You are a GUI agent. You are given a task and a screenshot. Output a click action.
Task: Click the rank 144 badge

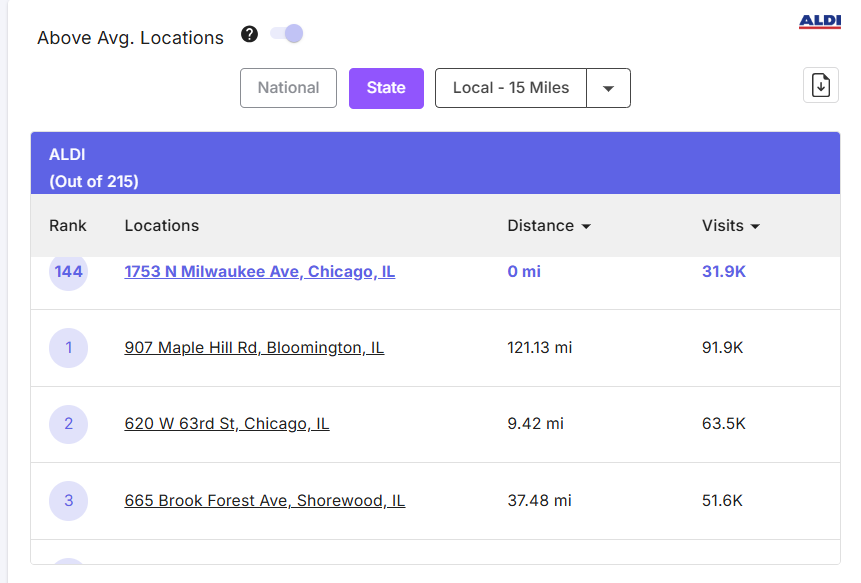pyautogui.click(x=69, y=271)
